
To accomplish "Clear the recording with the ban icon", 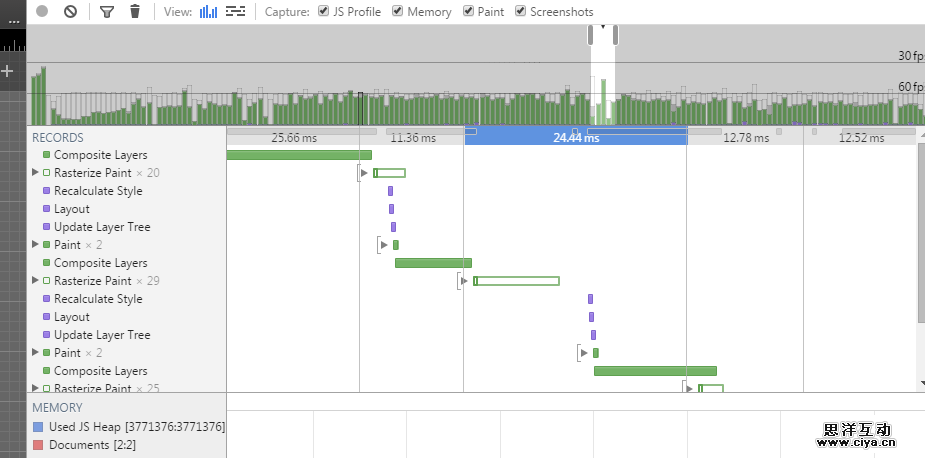I will coord(70,11).
